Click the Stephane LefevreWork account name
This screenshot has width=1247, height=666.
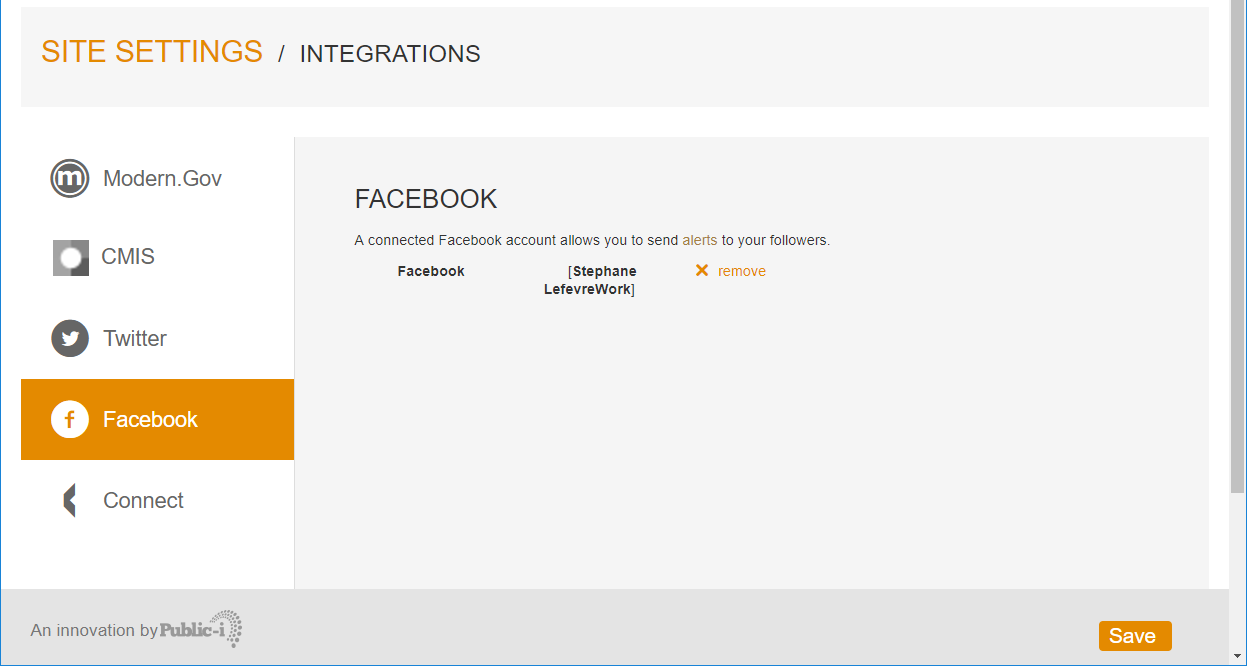590,279
